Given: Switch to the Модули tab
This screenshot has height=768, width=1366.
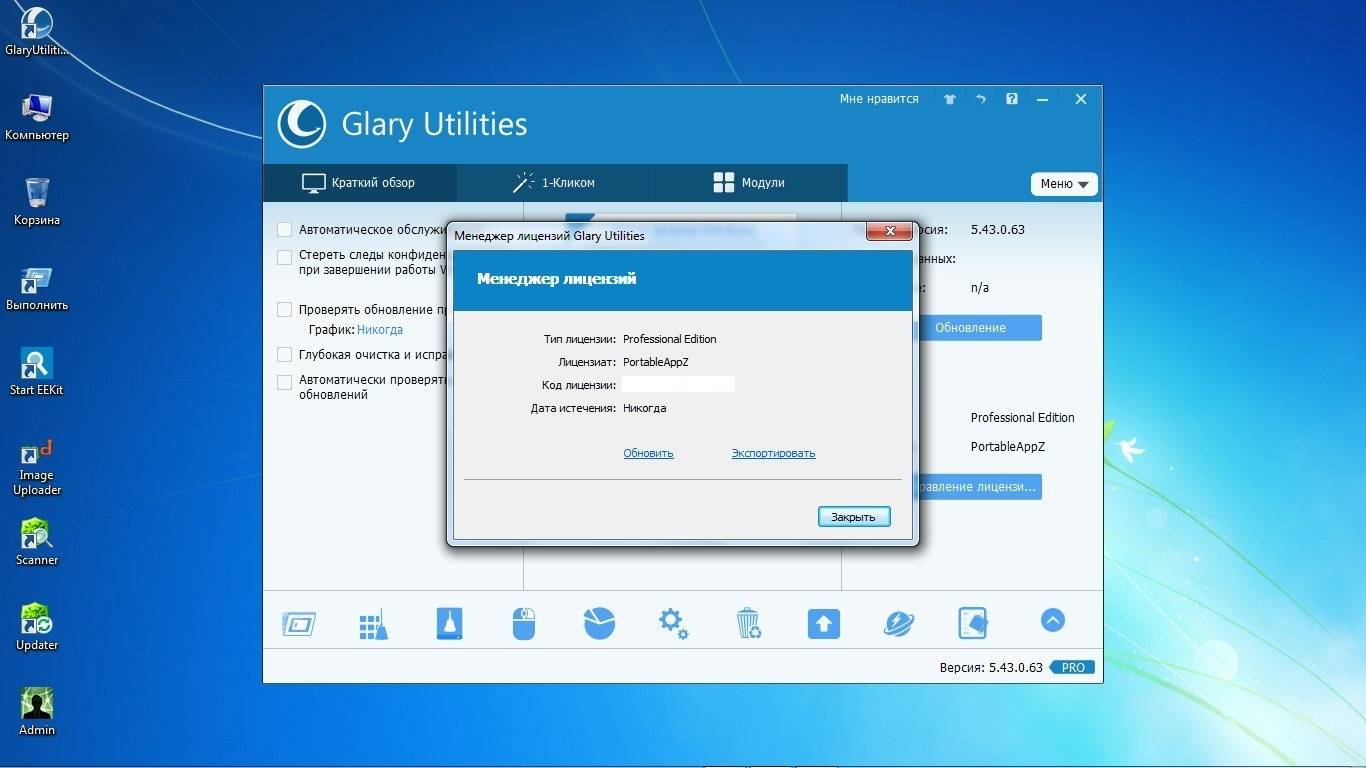Looking at the screenshot, I should (749, 183).
